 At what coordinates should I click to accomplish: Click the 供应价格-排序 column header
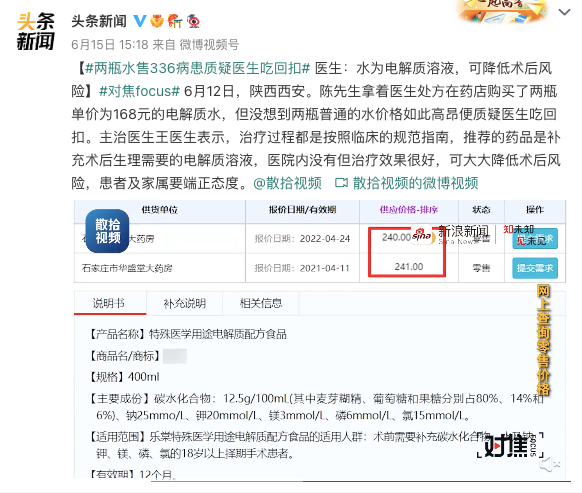(409, 210)
